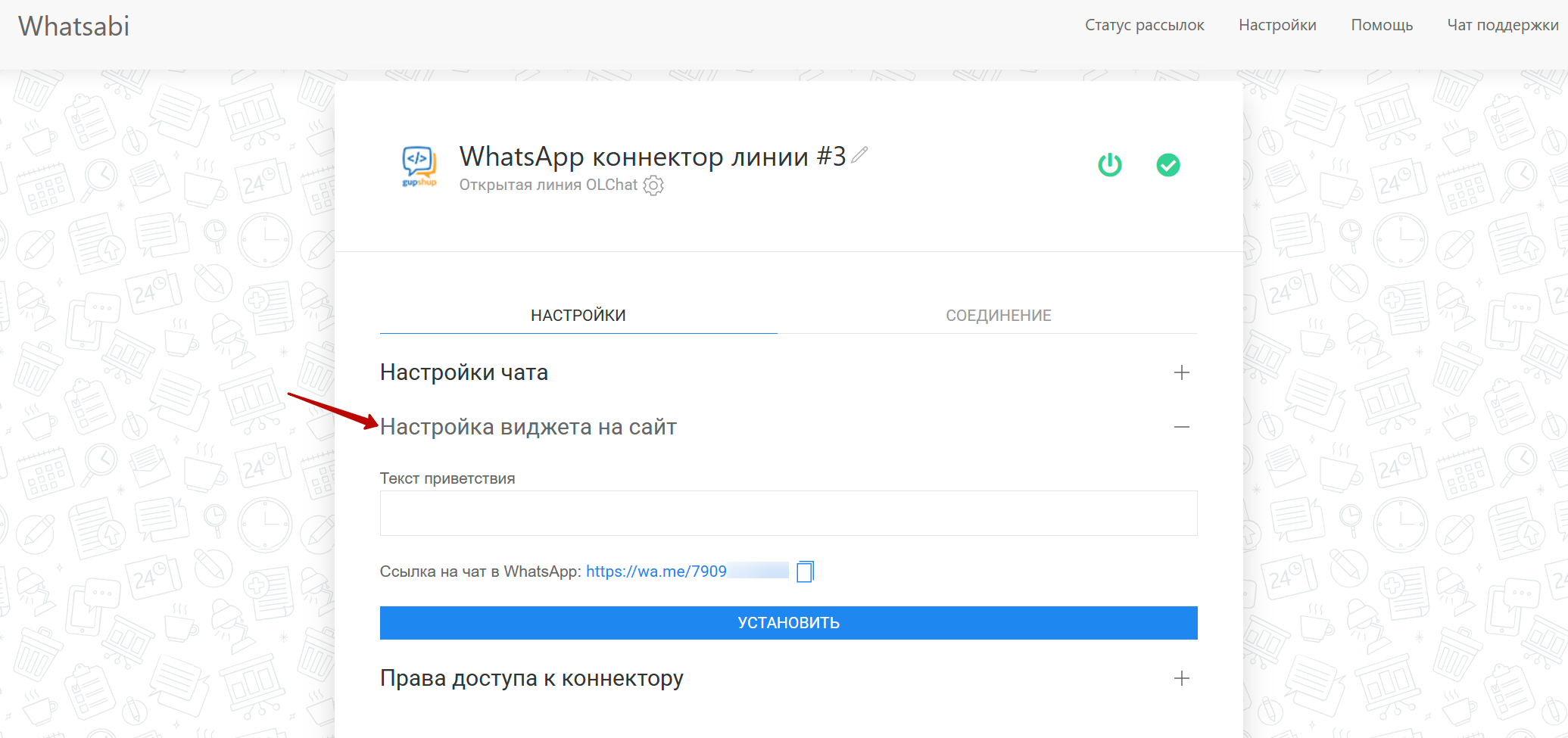Click the Gupshup connector logo icon
Image resolution: width=1568 pixels, height=738 pixels.
(x=419, y=166)
